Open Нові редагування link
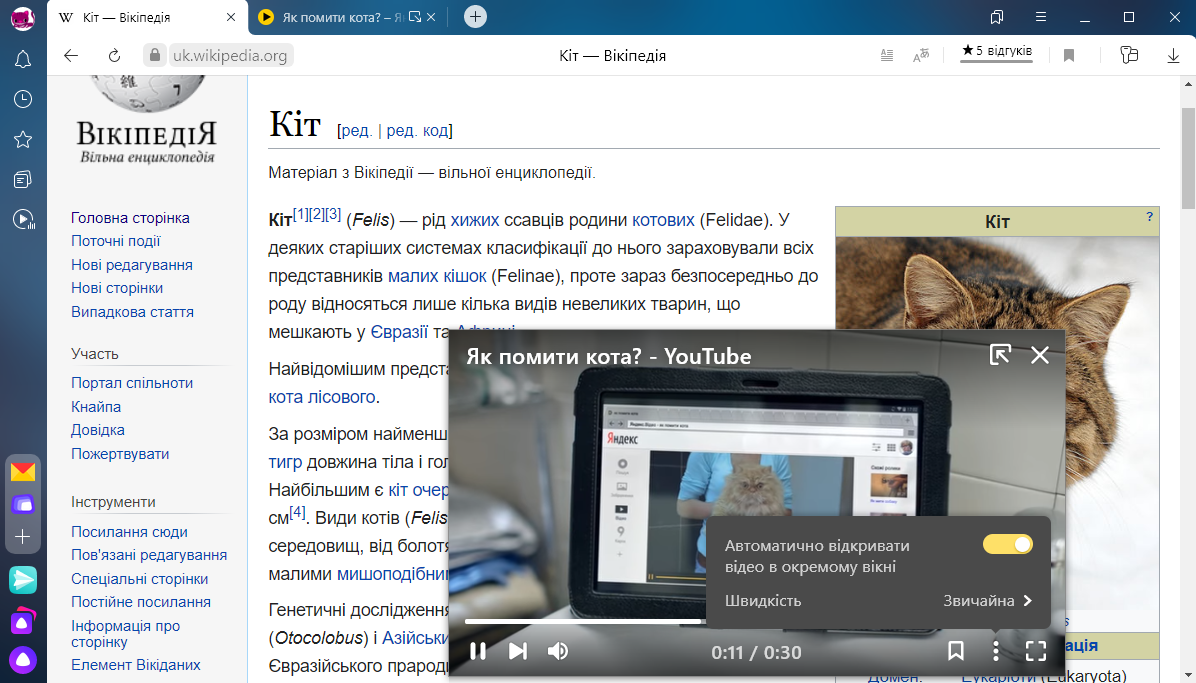This screenshot has width=1196, height=683. pyautogui.click(x=132, y=265)
